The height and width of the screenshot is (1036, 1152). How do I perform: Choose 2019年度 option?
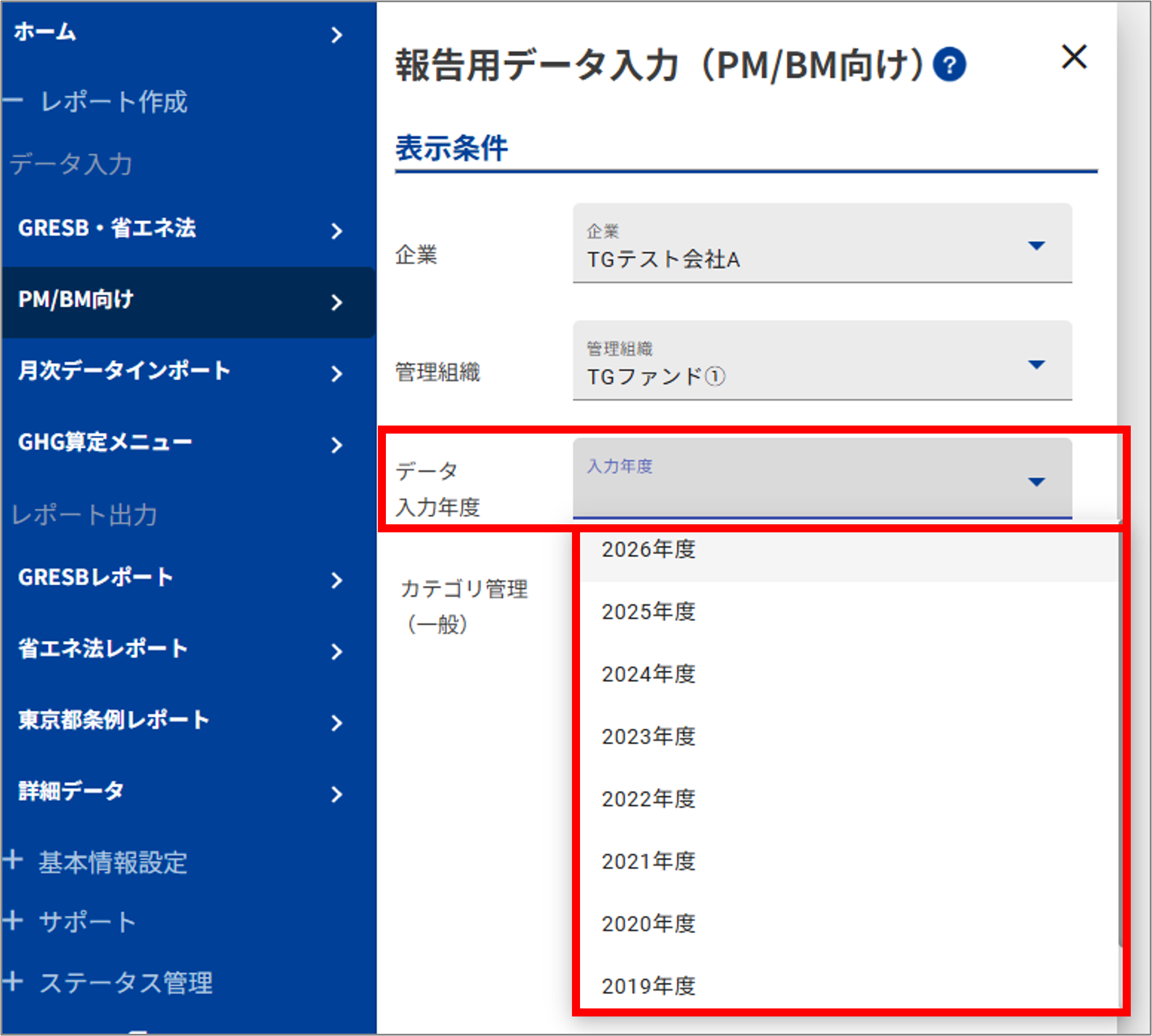648,986
